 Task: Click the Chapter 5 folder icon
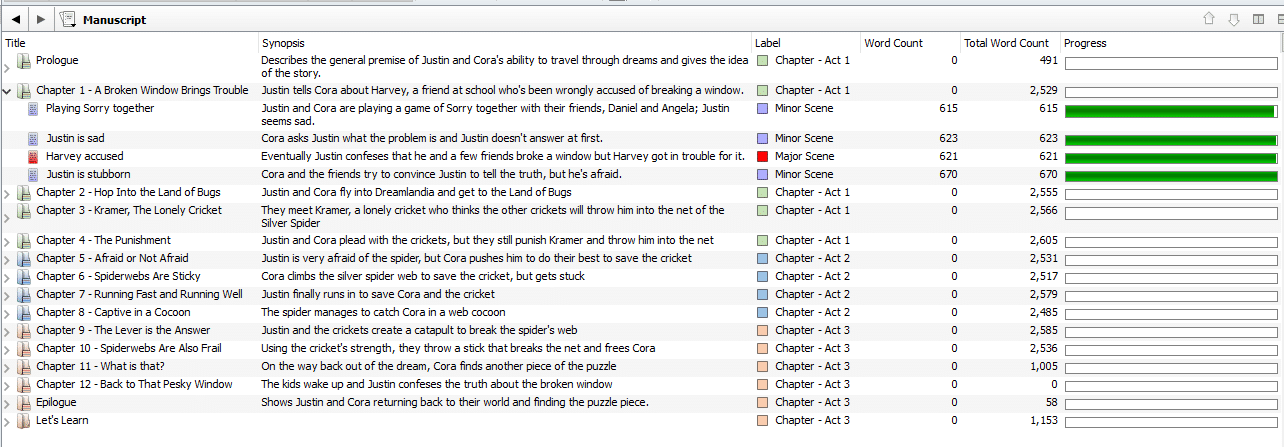24,259
